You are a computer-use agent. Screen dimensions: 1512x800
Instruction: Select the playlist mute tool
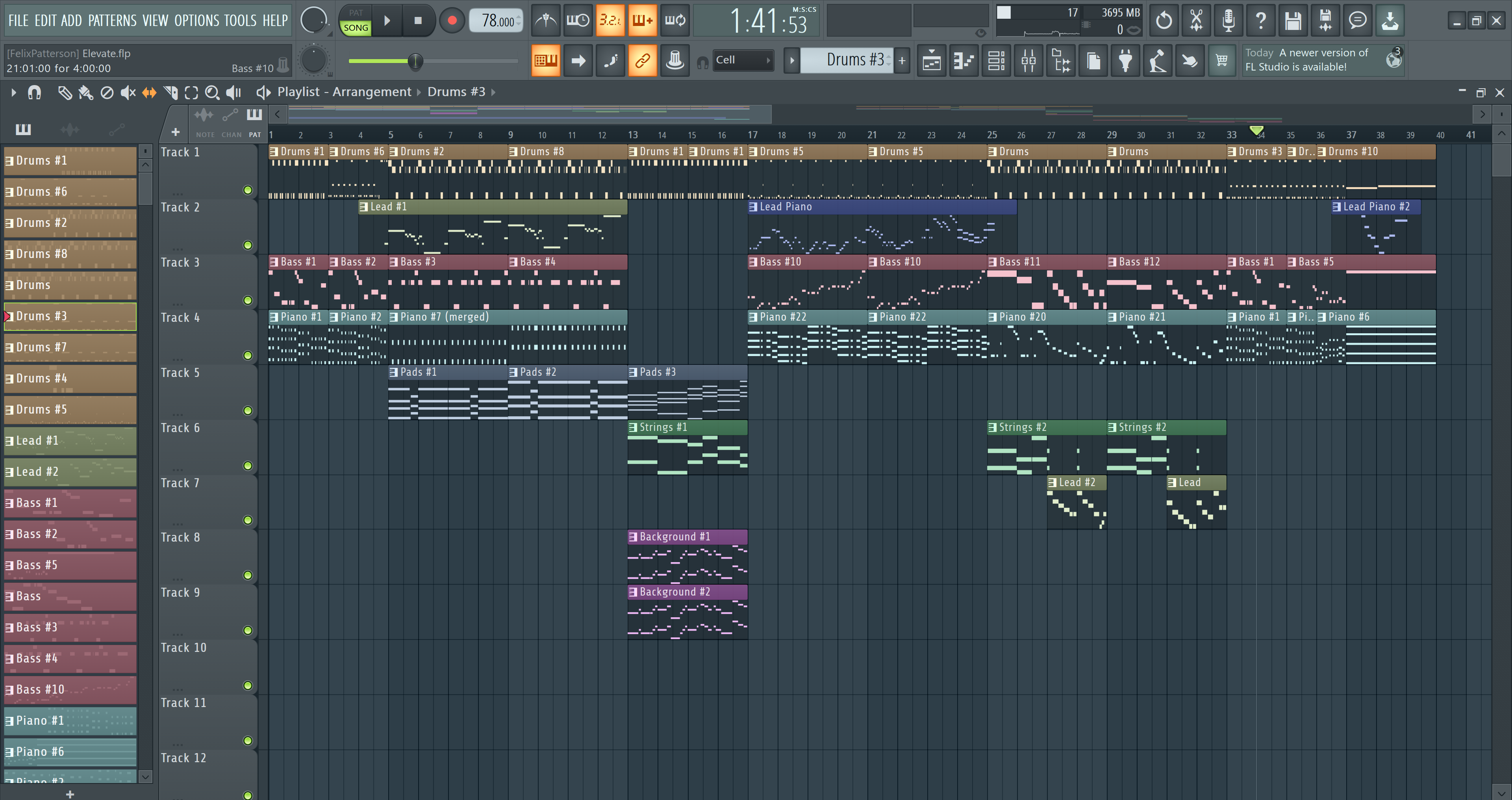coord(127,92)
